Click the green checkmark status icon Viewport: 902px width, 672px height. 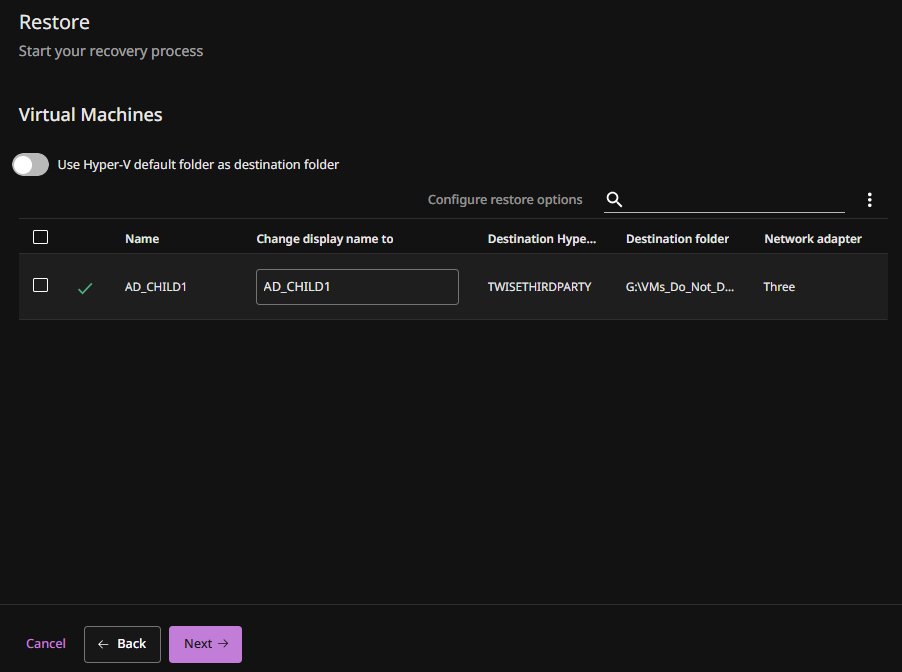pyautogui.click(x=85, y=288)
